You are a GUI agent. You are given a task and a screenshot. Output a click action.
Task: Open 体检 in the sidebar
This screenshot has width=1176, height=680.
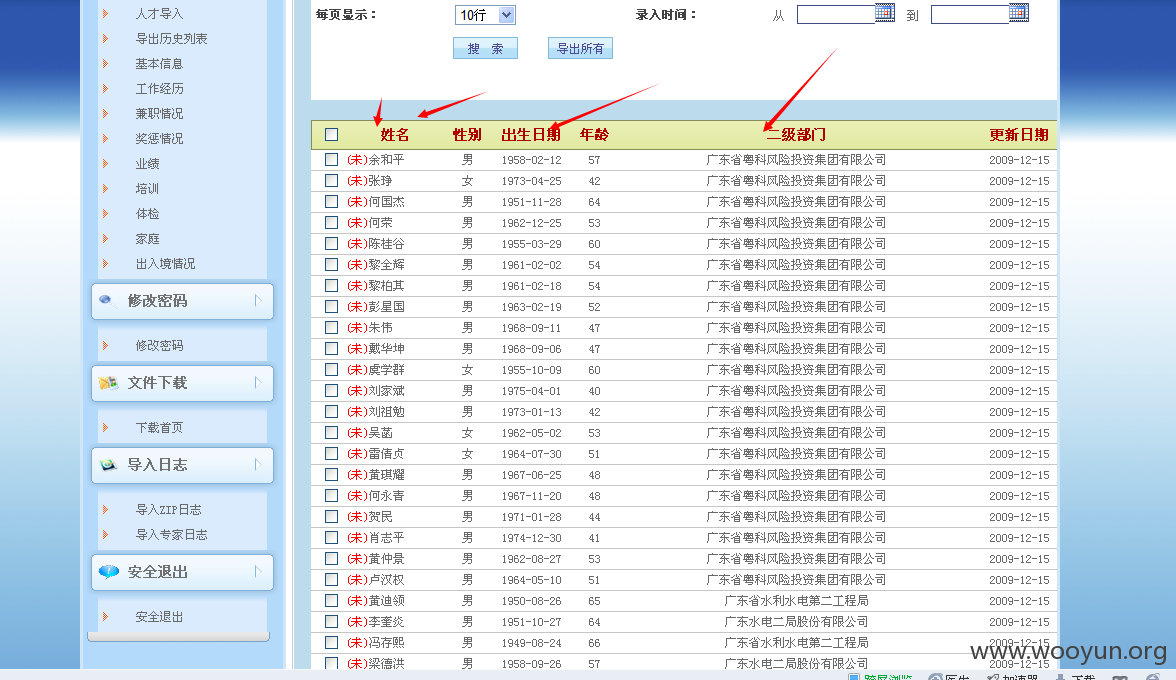pyautogui.click(x=147, y=214)
